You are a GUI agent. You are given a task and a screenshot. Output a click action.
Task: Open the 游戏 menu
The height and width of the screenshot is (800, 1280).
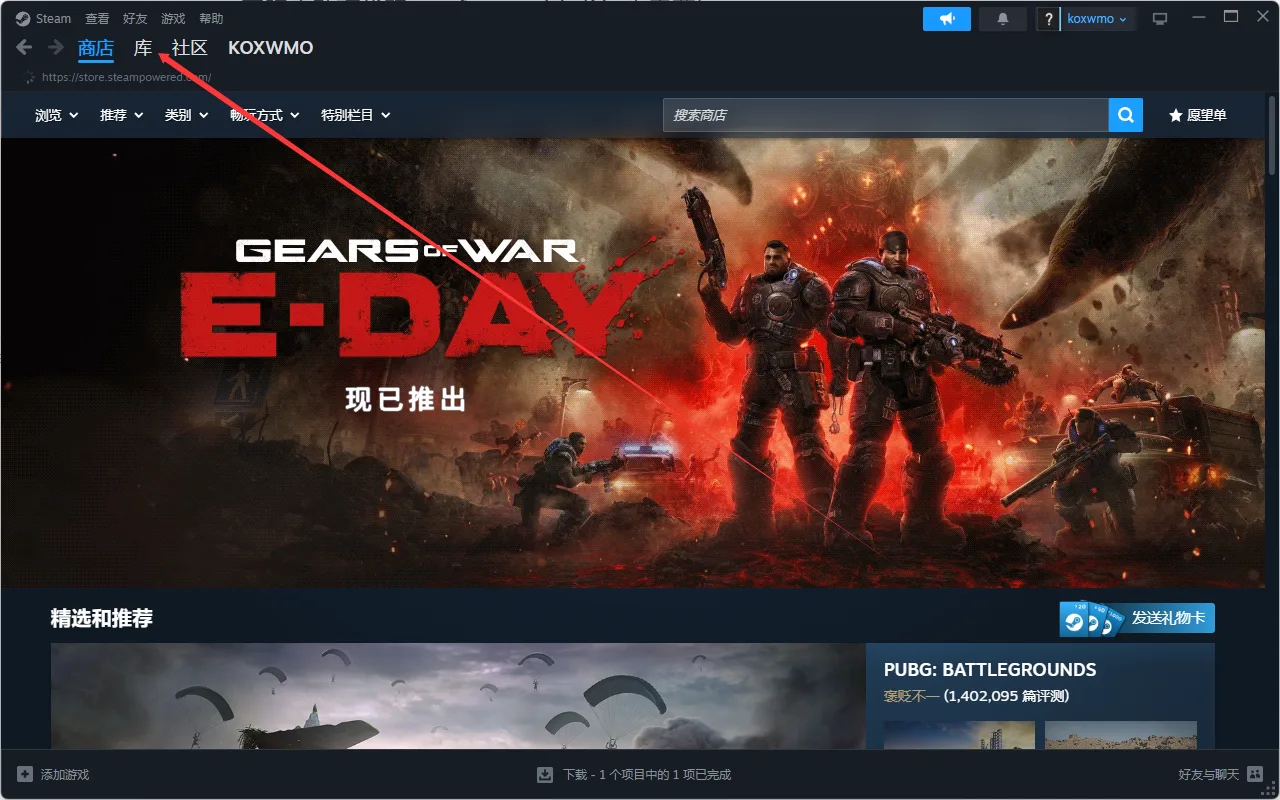tap(173, 19)
